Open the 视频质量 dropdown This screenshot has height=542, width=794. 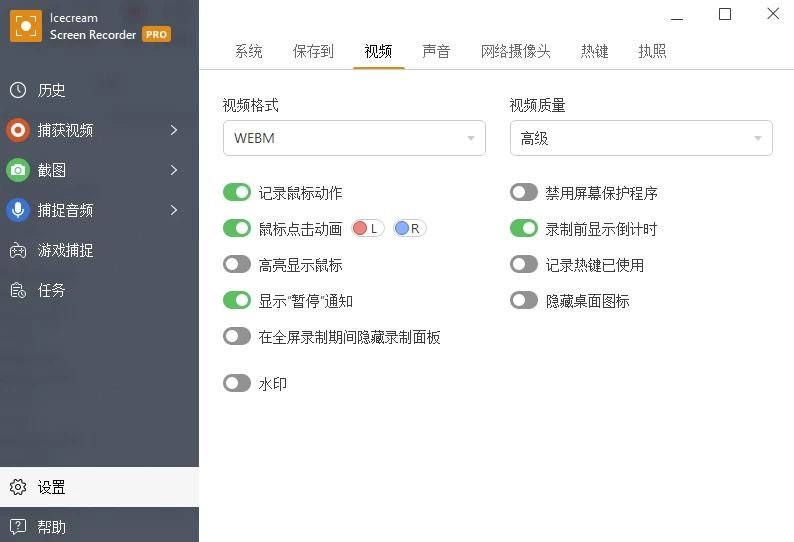(x=641, y=138)
